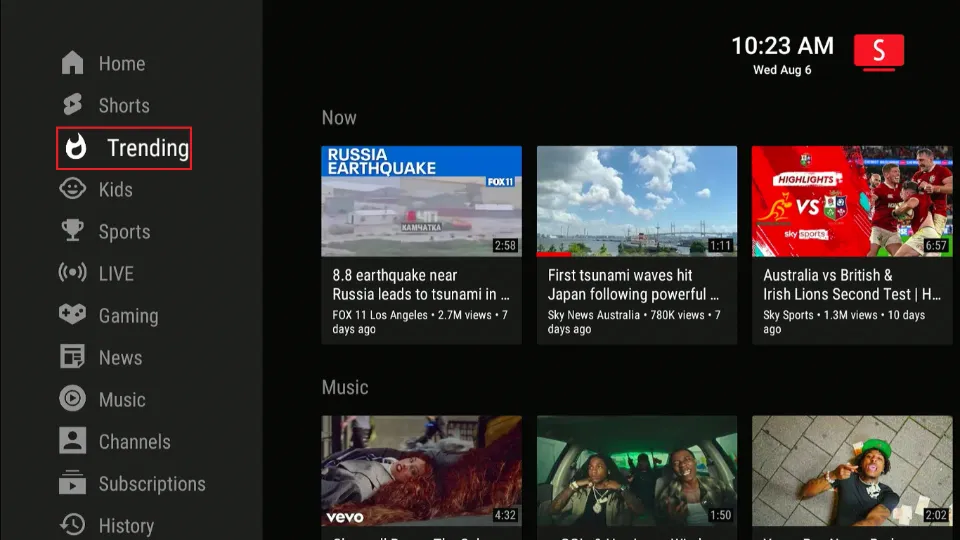Click the 6:57 duration badge
This screenshot has width=960, height=540.
click(x=936, y=246)
